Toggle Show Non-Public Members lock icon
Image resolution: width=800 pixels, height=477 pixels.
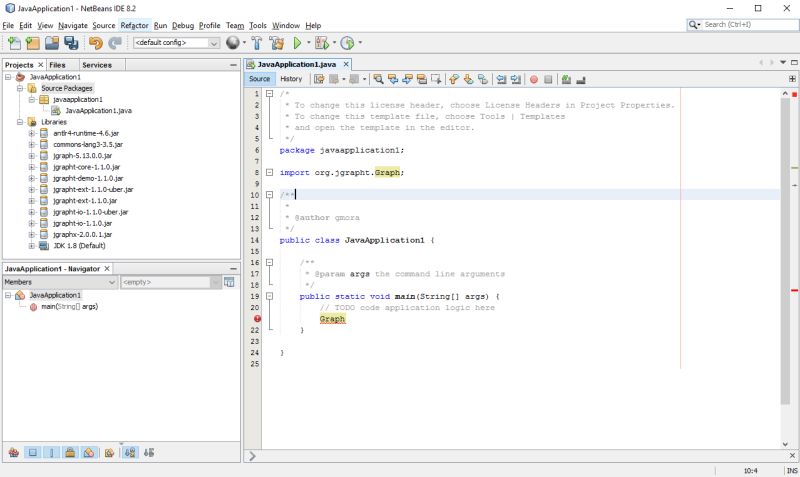pos(70,453)
